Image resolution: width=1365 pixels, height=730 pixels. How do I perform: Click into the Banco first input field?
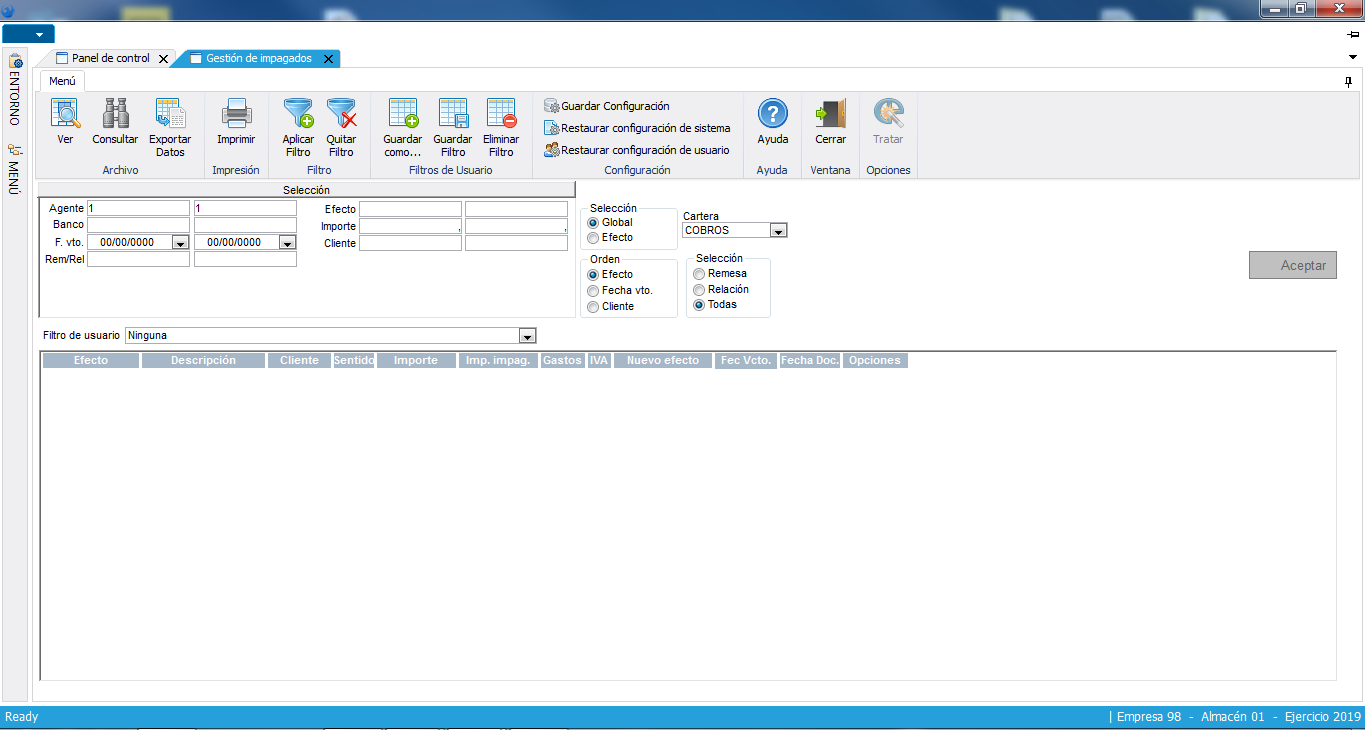138,225
